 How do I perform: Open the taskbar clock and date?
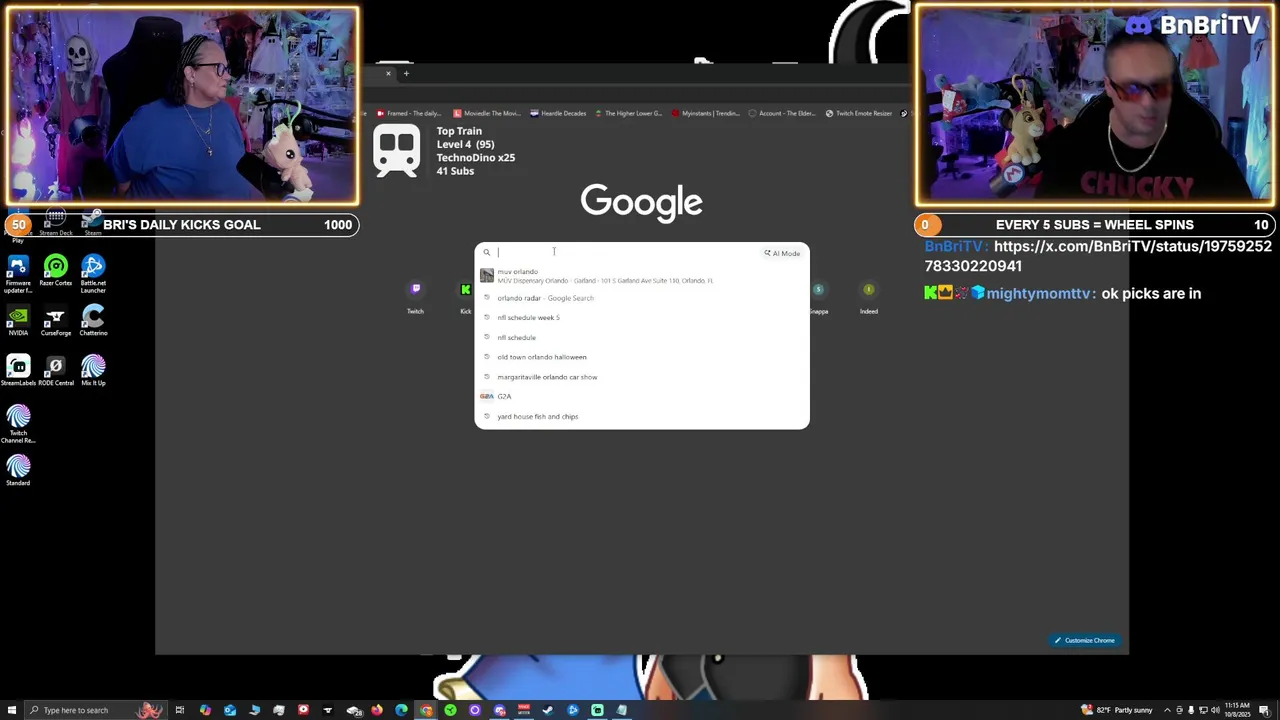pyautogui.click(x=1238, y=710)
